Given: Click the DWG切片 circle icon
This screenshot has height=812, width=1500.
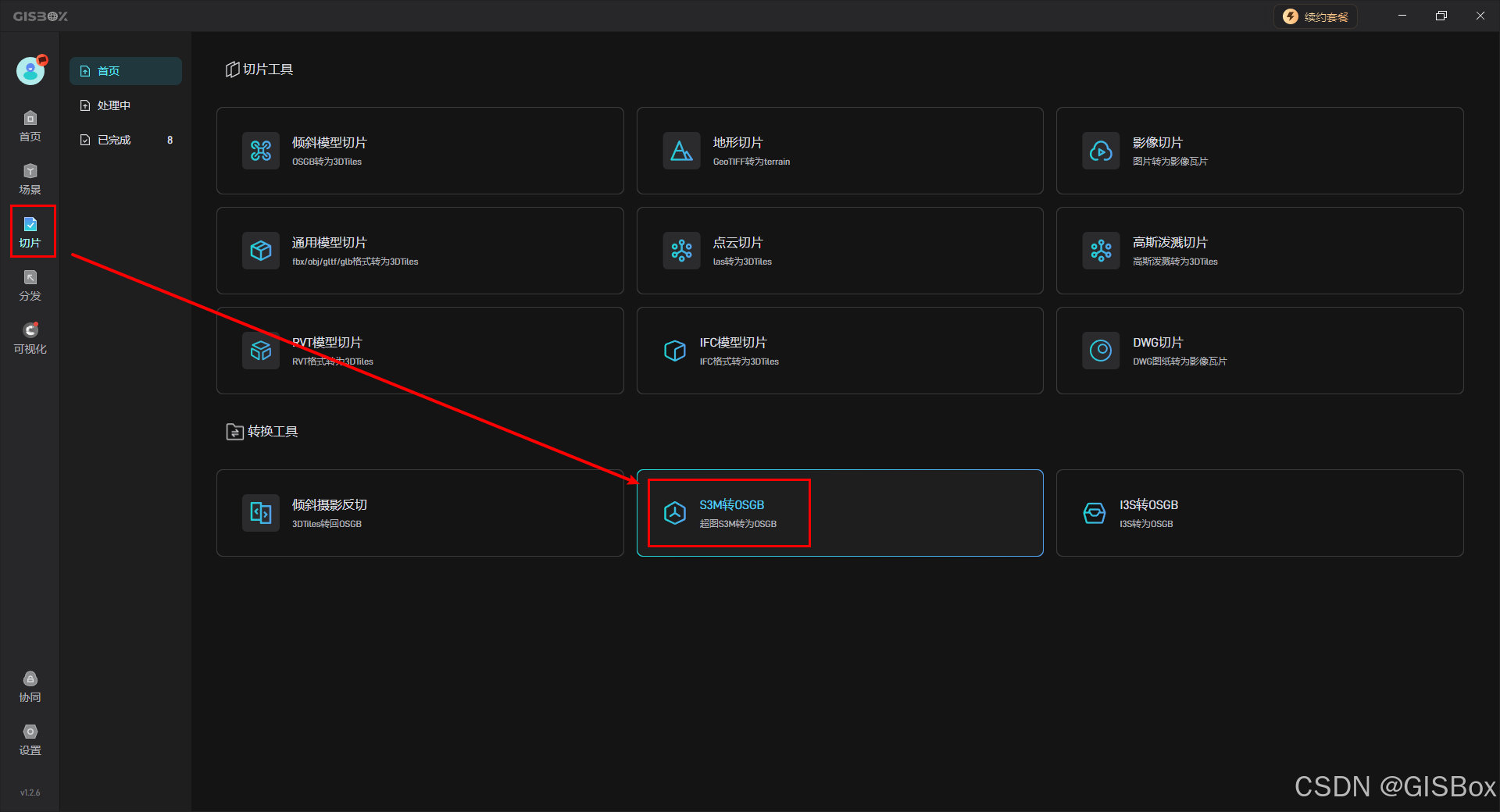Looking at the screenshot, I should (x=1101, y=351).
